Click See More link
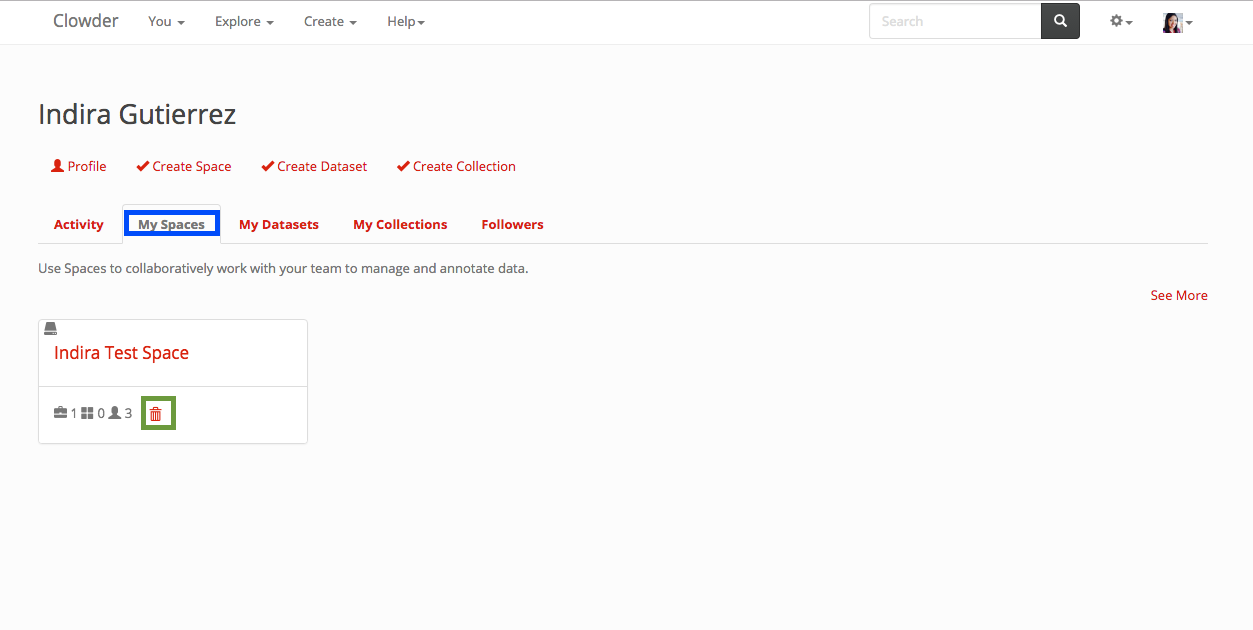1253x630 pixels. pos(1178,295)
